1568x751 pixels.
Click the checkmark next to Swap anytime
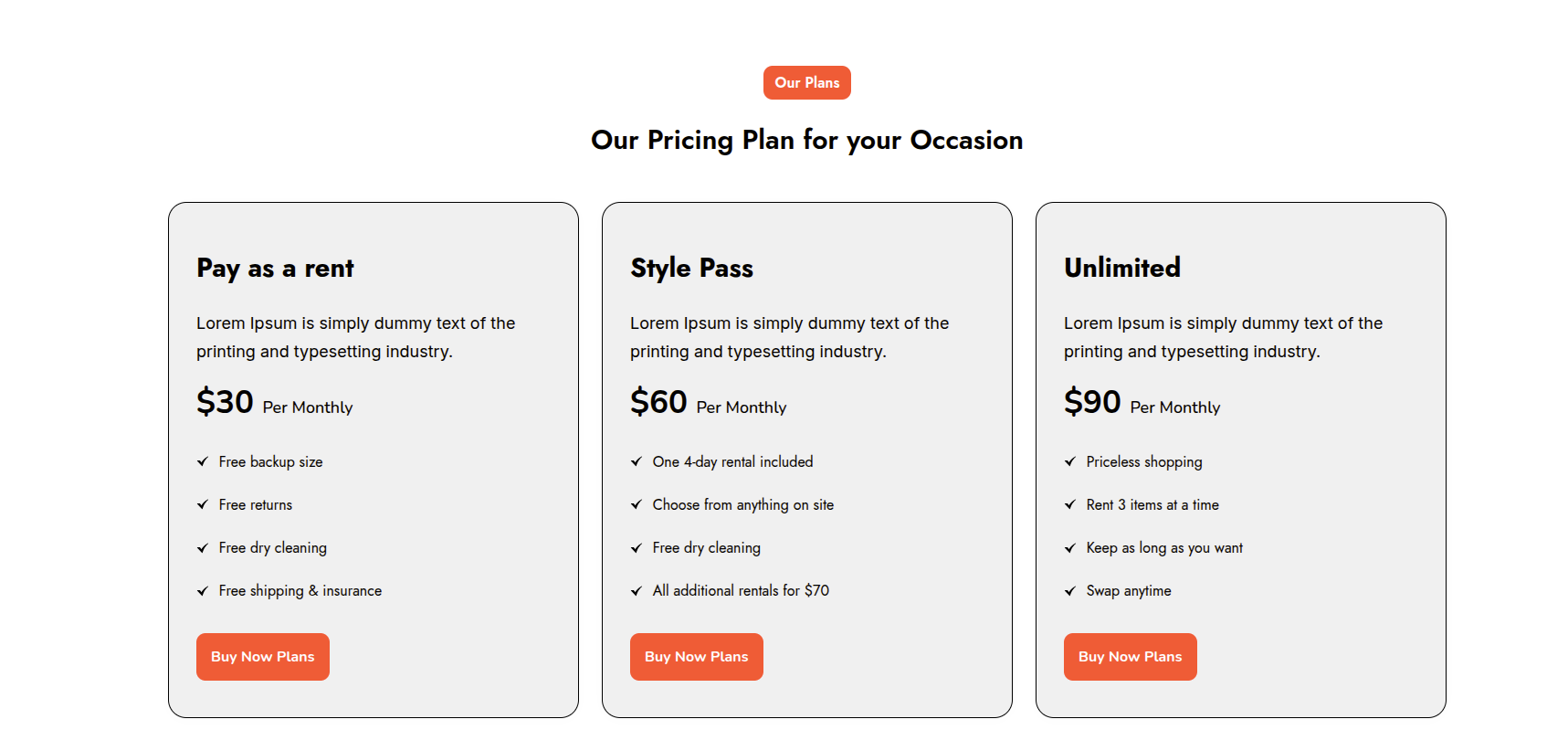pos(1070,591)
